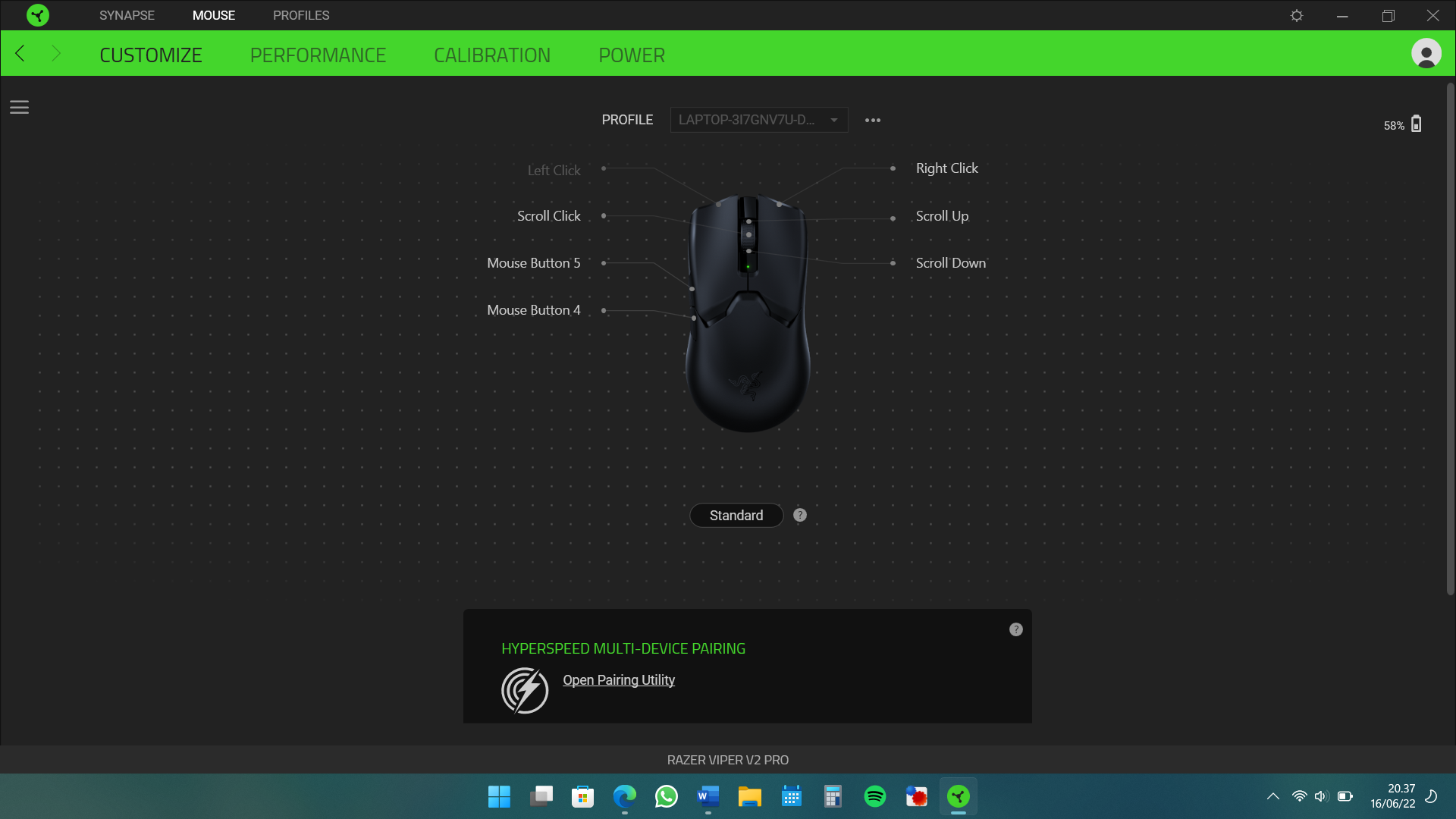
Task: Select the Scroll Click assignment
Action: (x=548, y=216)
